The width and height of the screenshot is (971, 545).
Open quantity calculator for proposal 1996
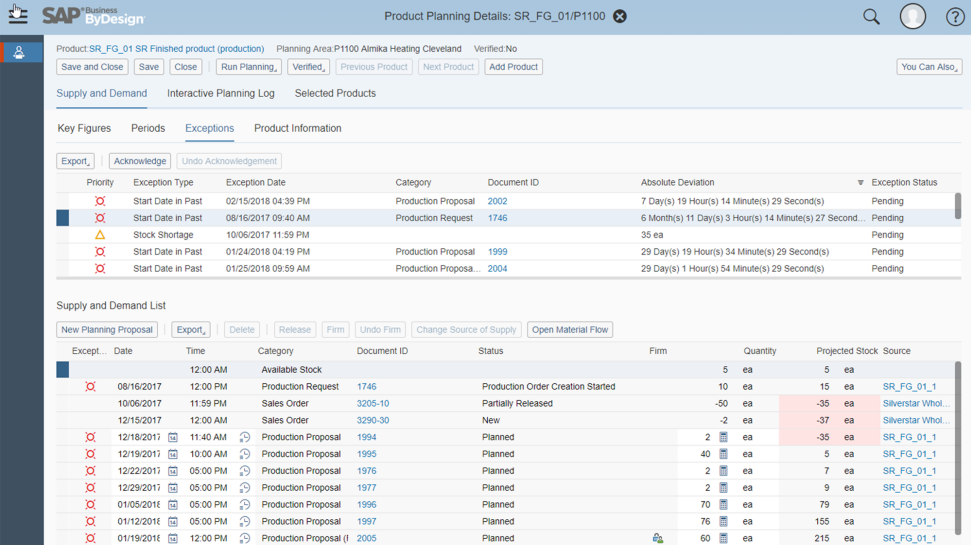click(x=724, y=505)
